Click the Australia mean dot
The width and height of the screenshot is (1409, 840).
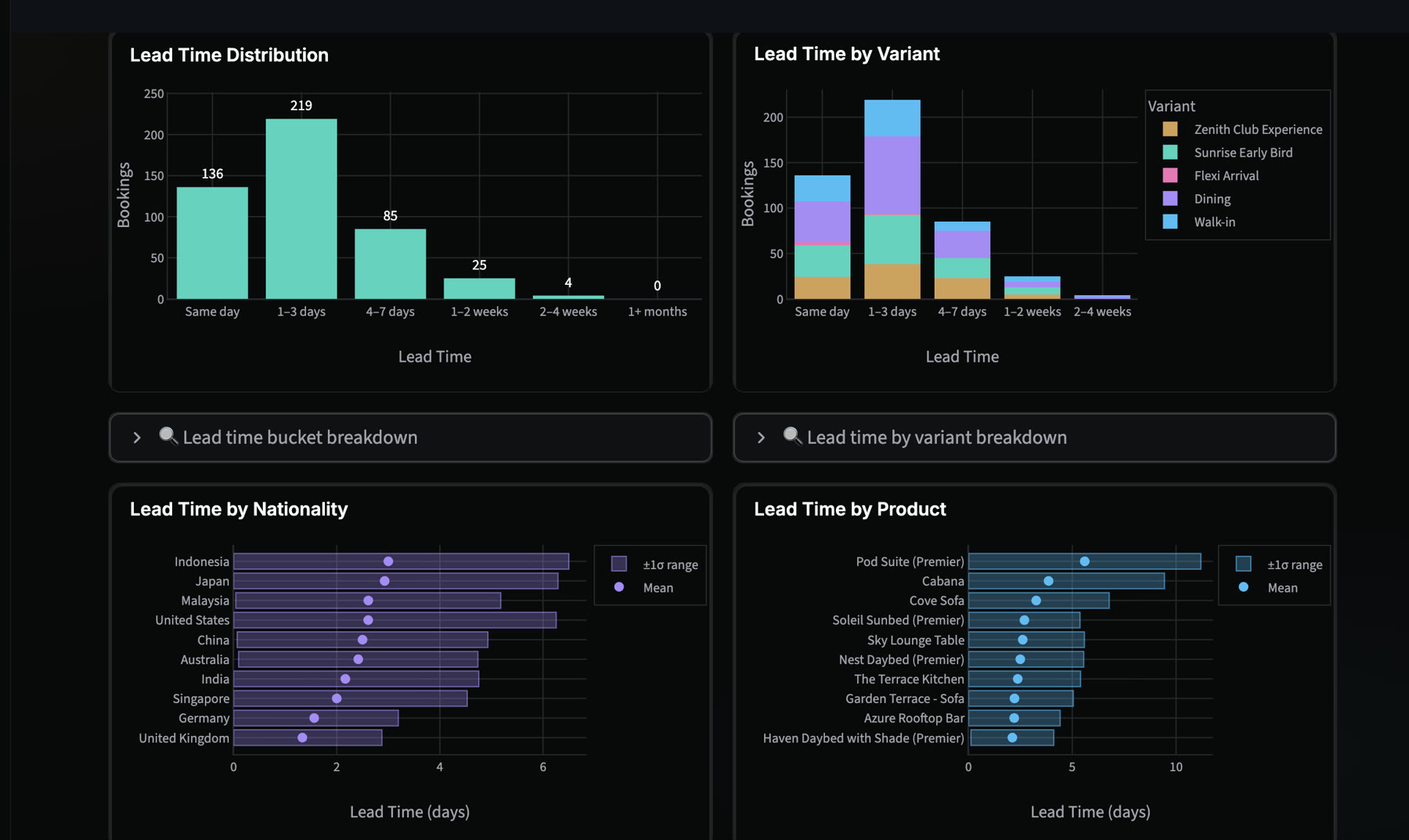(x=359, y=659)
